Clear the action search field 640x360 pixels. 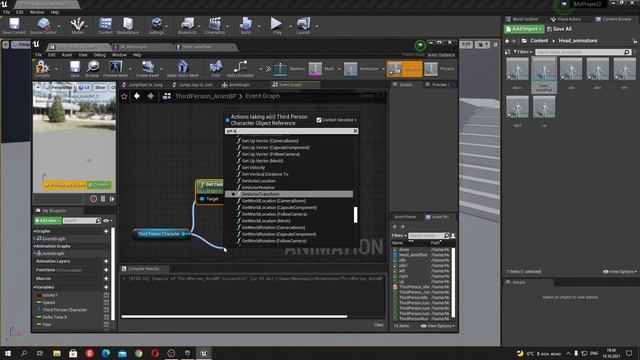[x=355, y=131]
